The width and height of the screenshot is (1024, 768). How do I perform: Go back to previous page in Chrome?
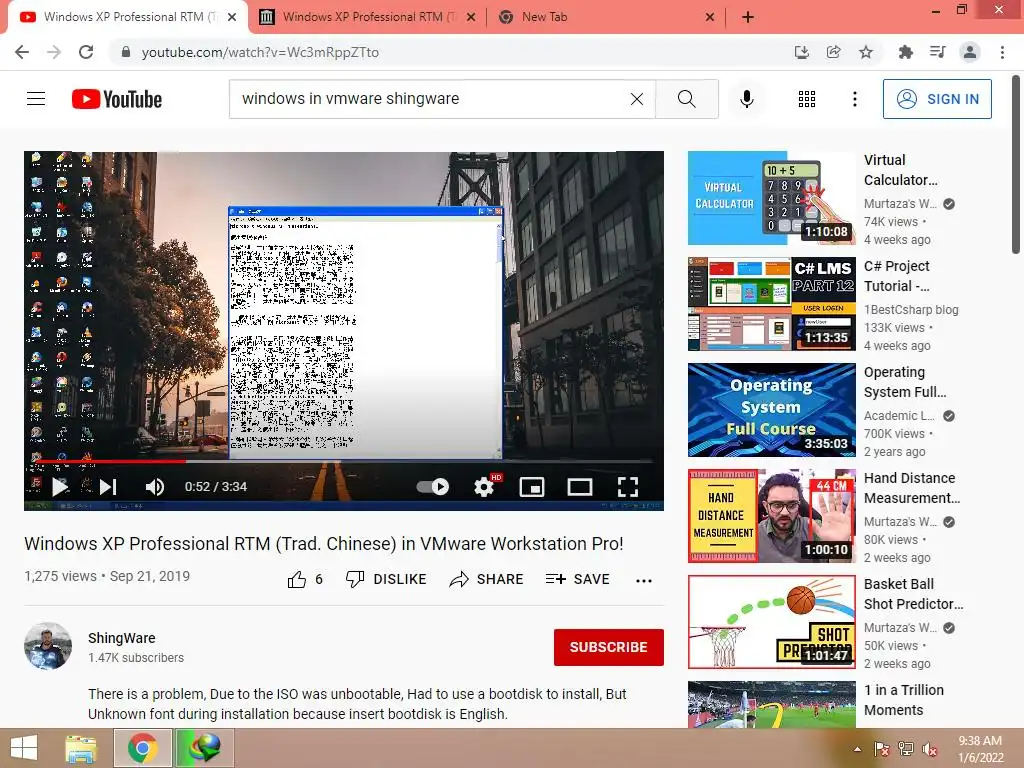[x=22, y=52]
